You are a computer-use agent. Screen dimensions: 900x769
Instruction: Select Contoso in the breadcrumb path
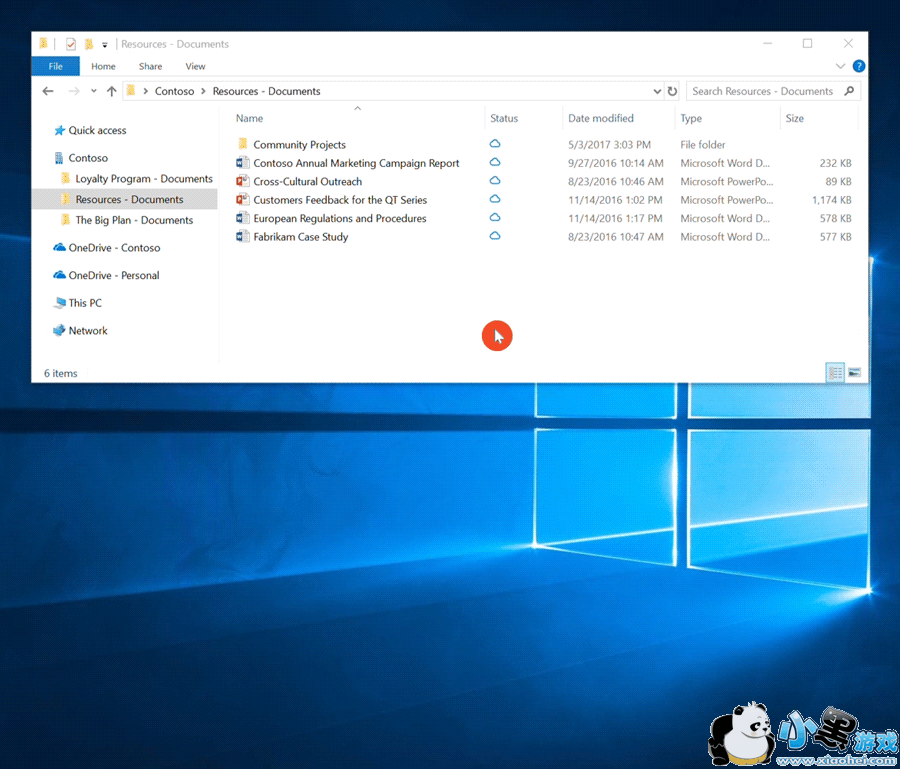[x=175, y=91]
